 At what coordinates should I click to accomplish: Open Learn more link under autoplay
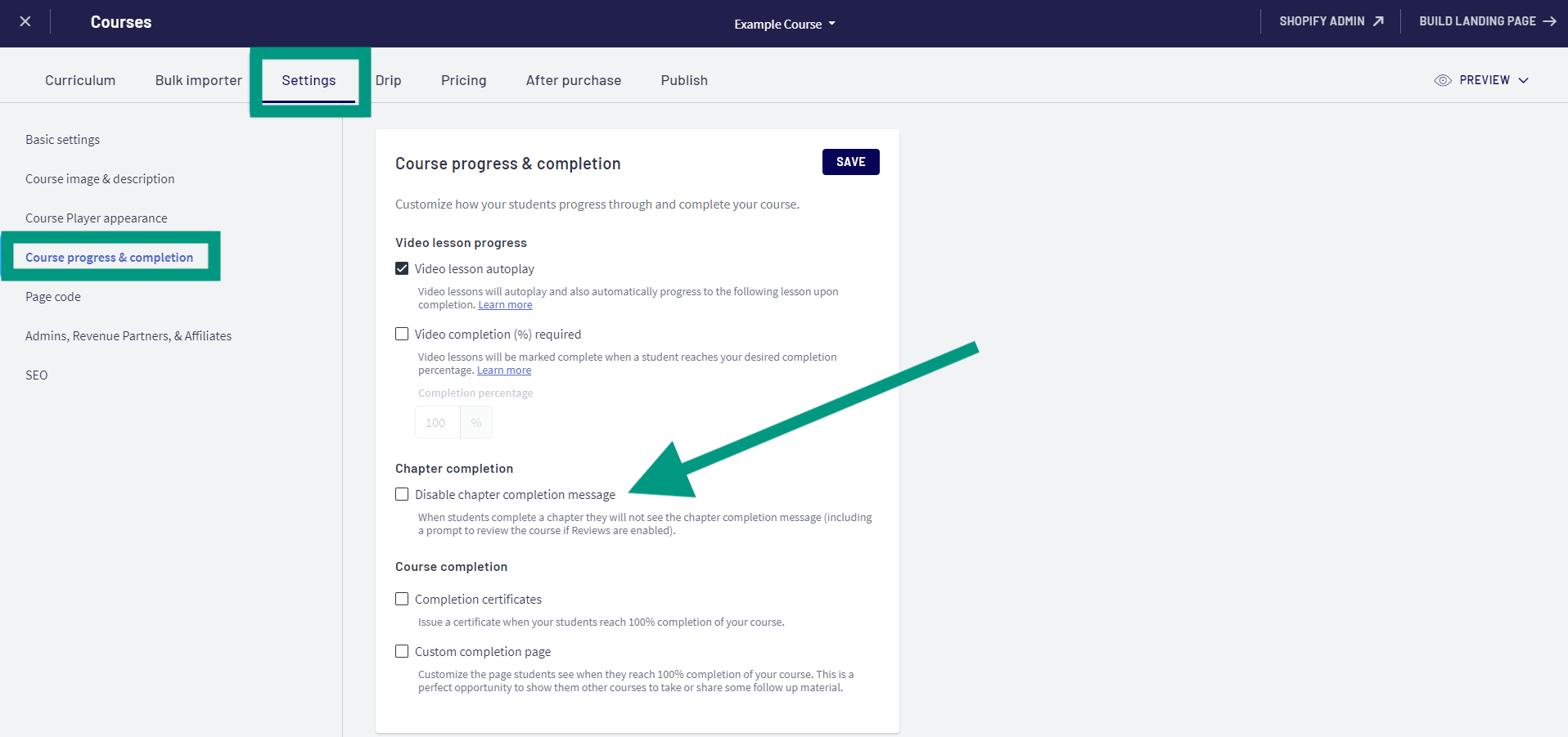pos(505,305)
